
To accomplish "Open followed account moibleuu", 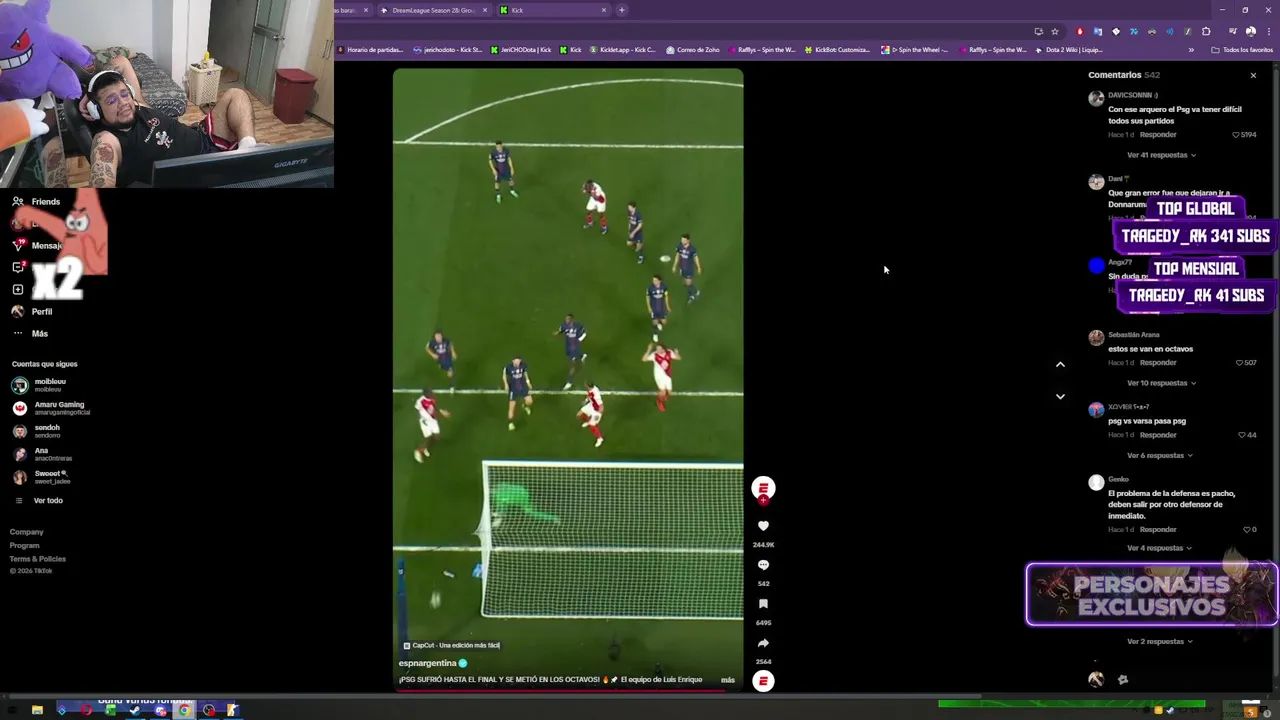I will (40, 385).
